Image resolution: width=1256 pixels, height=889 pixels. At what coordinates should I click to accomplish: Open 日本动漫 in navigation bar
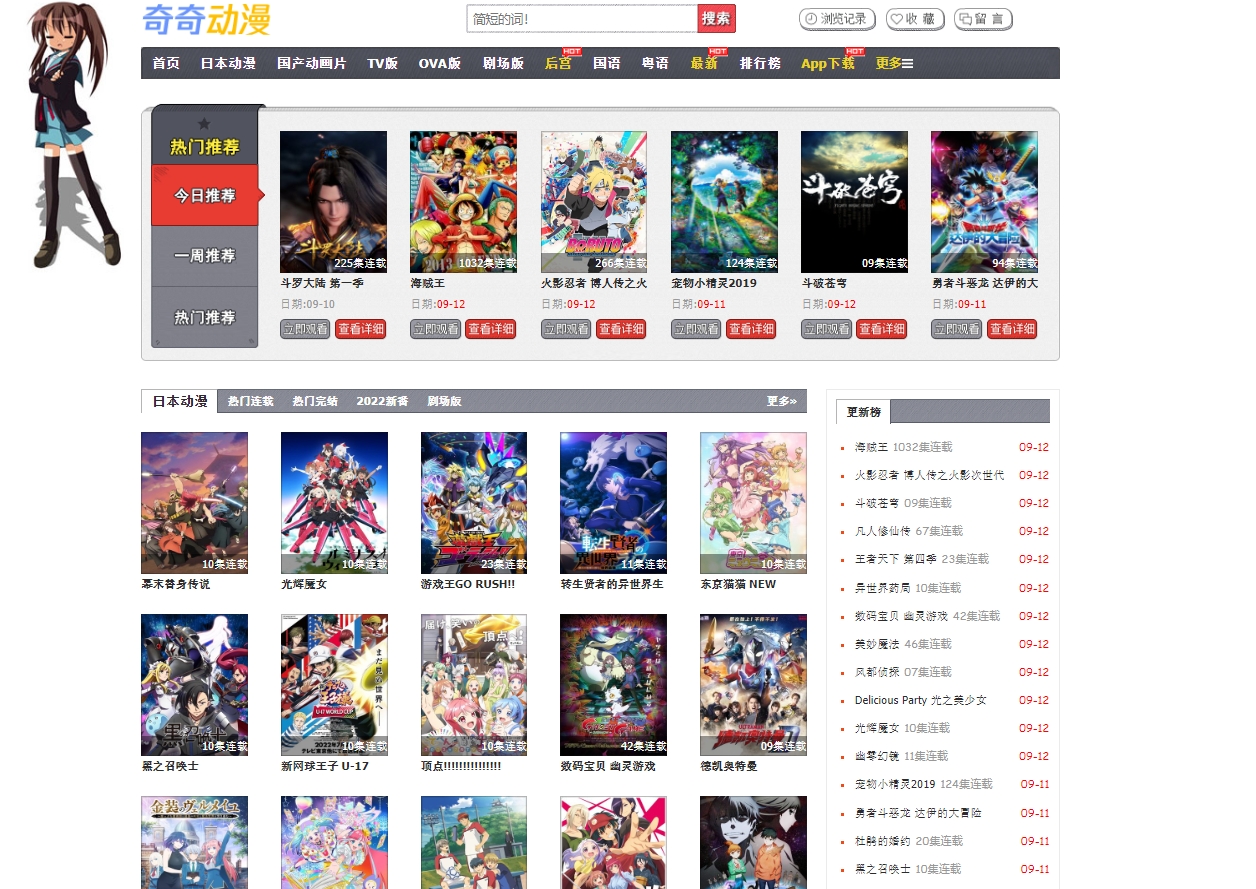click(228, 63)
